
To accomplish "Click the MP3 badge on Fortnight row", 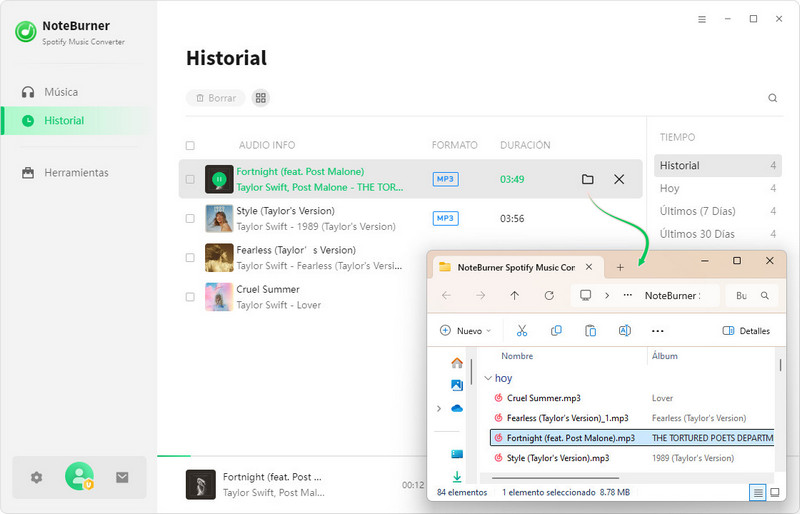I will pos(445,179).
